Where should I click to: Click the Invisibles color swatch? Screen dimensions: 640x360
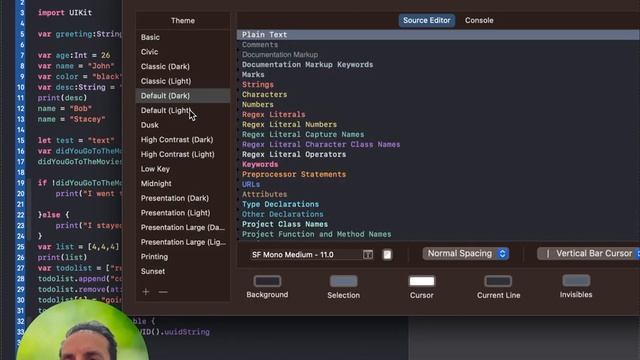[x=576, y=280]
